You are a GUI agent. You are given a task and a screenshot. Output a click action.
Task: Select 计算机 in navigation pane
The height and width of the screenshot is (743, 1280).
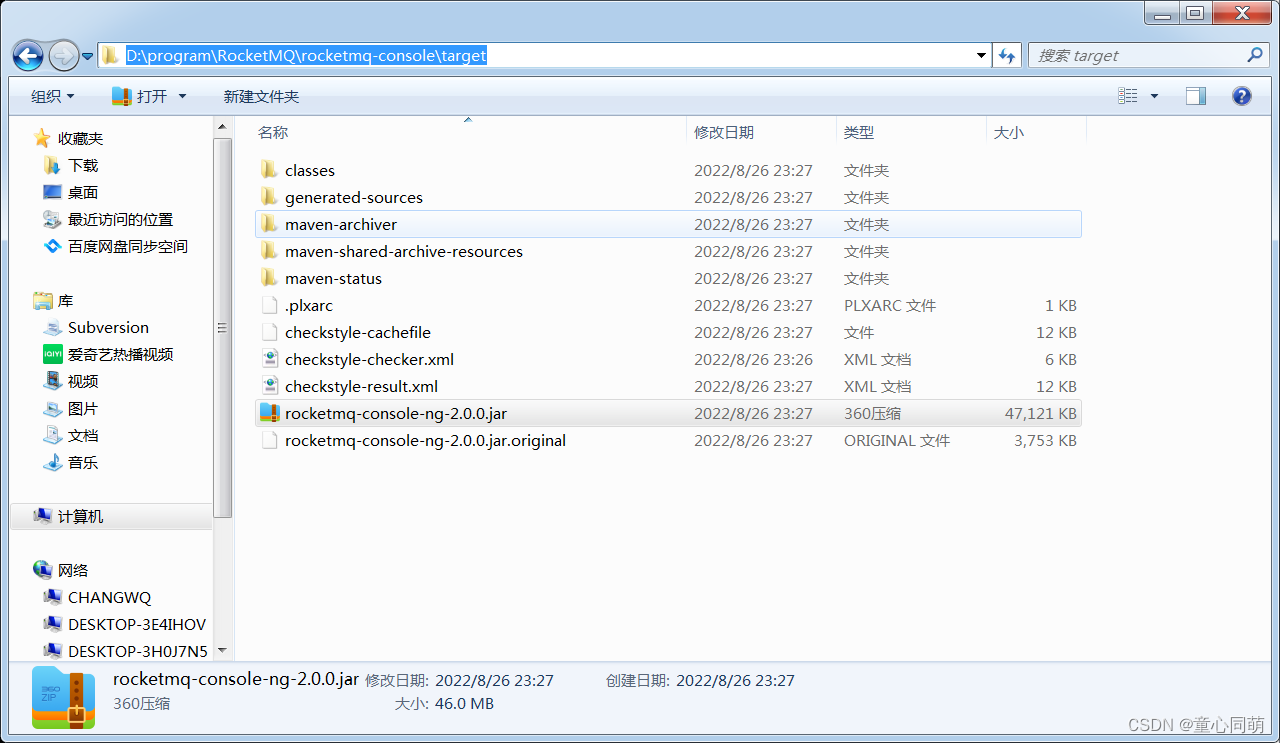click(x=80, y=516)
